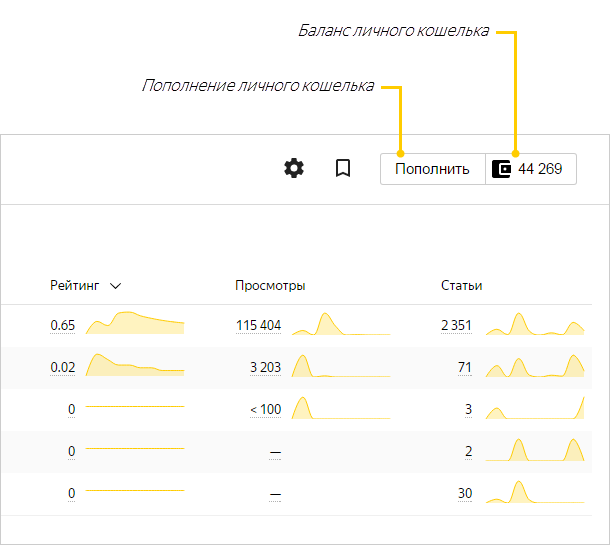This screenshot has height=545, width=610.
Task: Open wallet balance showing 44 269
Action: coord(531,169)
